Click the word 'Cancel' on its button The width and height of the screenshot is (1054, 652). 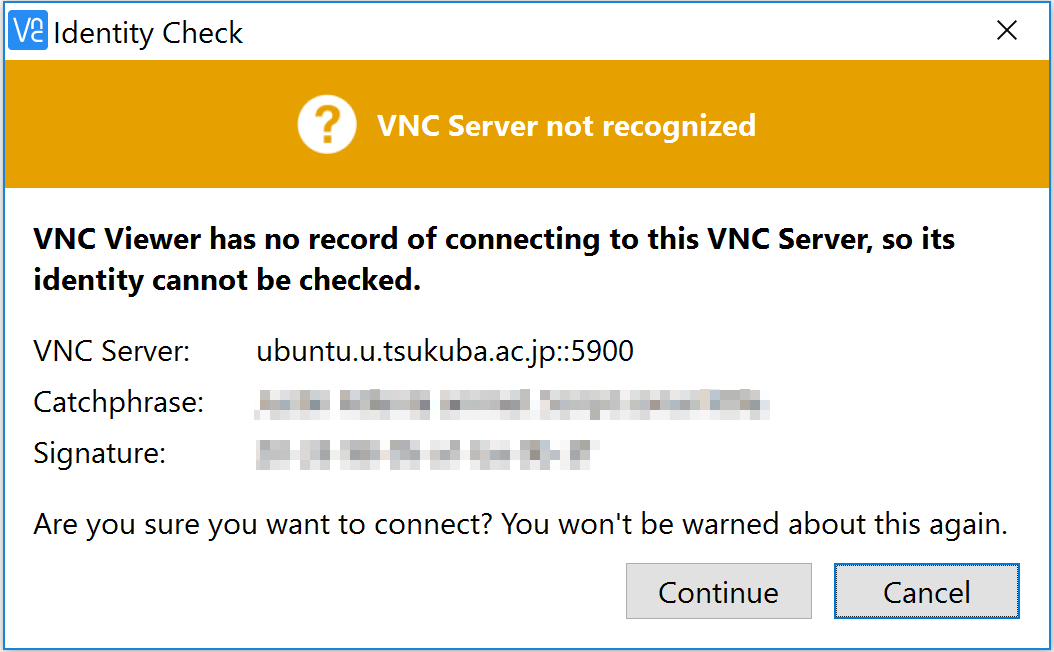(x=926, y=592)
